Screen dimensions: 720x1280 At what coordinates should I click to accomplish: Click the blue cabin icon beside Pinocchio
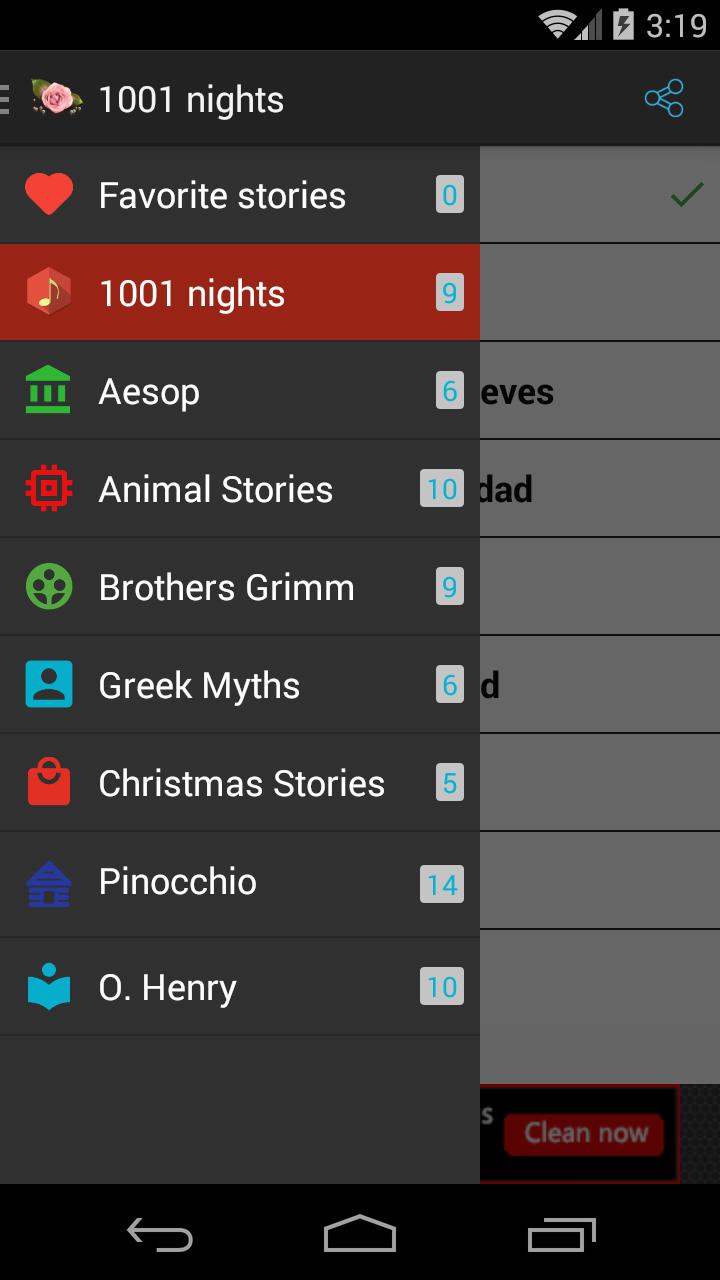click(48, 883)
